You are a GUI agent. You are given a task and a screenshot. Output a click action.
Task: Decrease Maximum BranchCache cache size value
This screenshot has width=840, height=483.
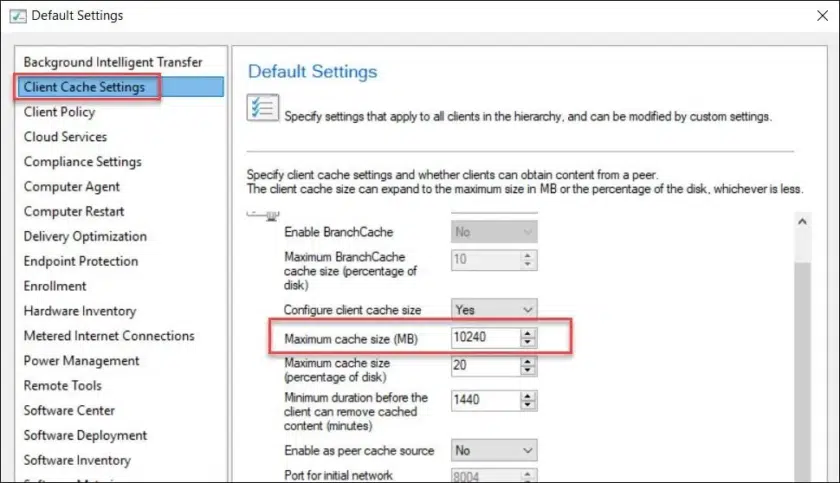(528, 265)
